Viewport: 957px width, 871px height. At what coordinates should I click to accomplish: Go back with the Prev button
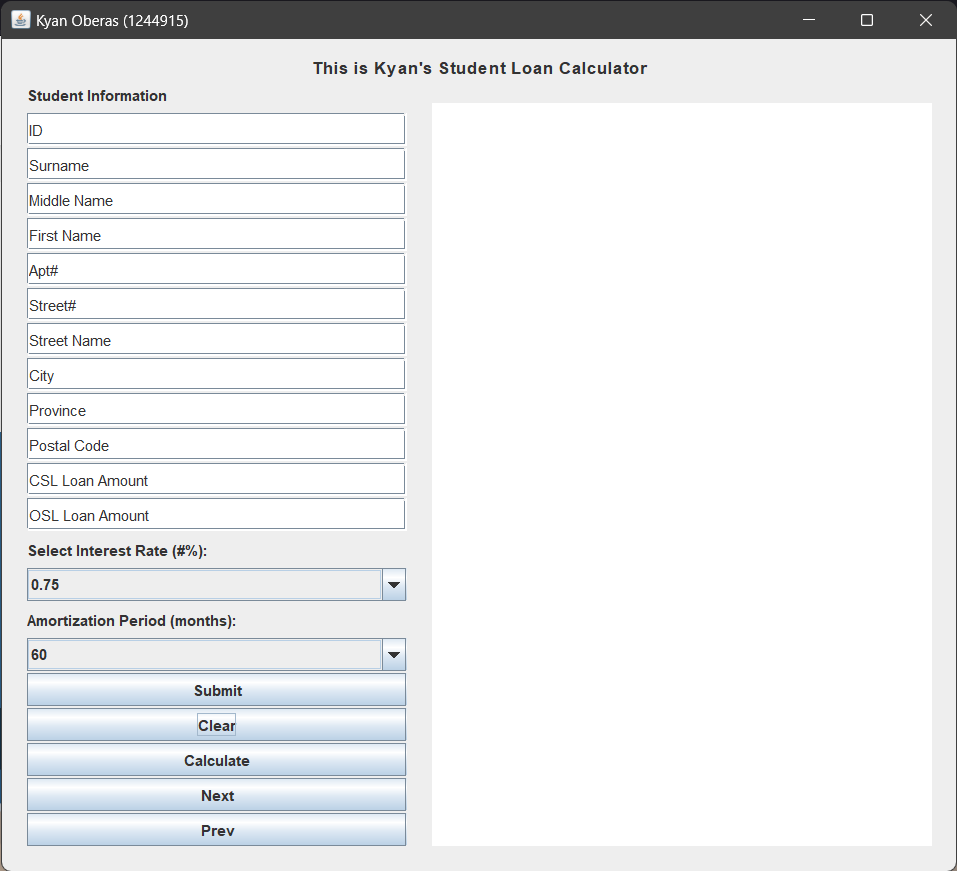tap(216, 830)
